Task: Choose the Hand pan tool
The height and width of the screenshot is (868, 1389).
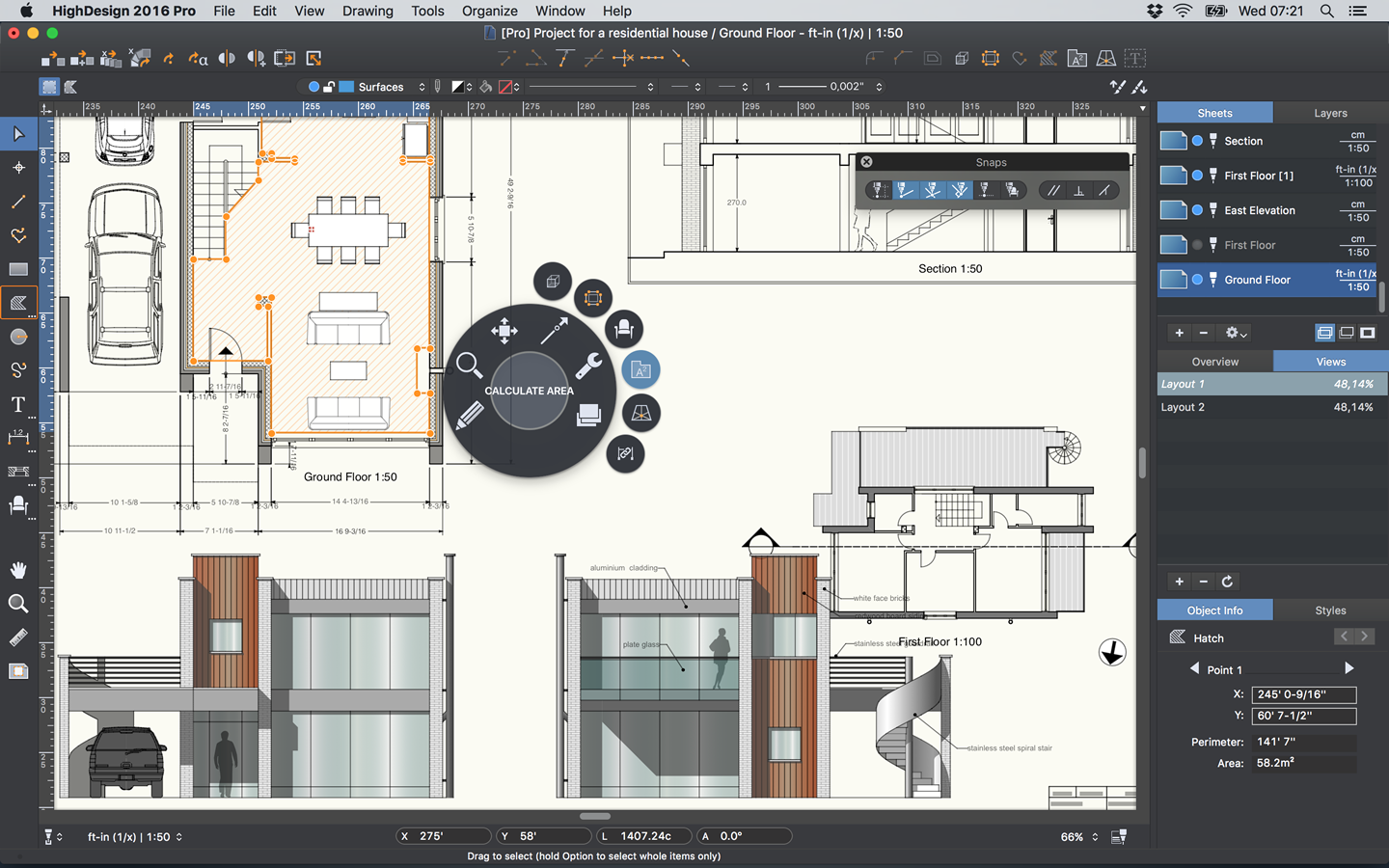Action: (18, 570)
